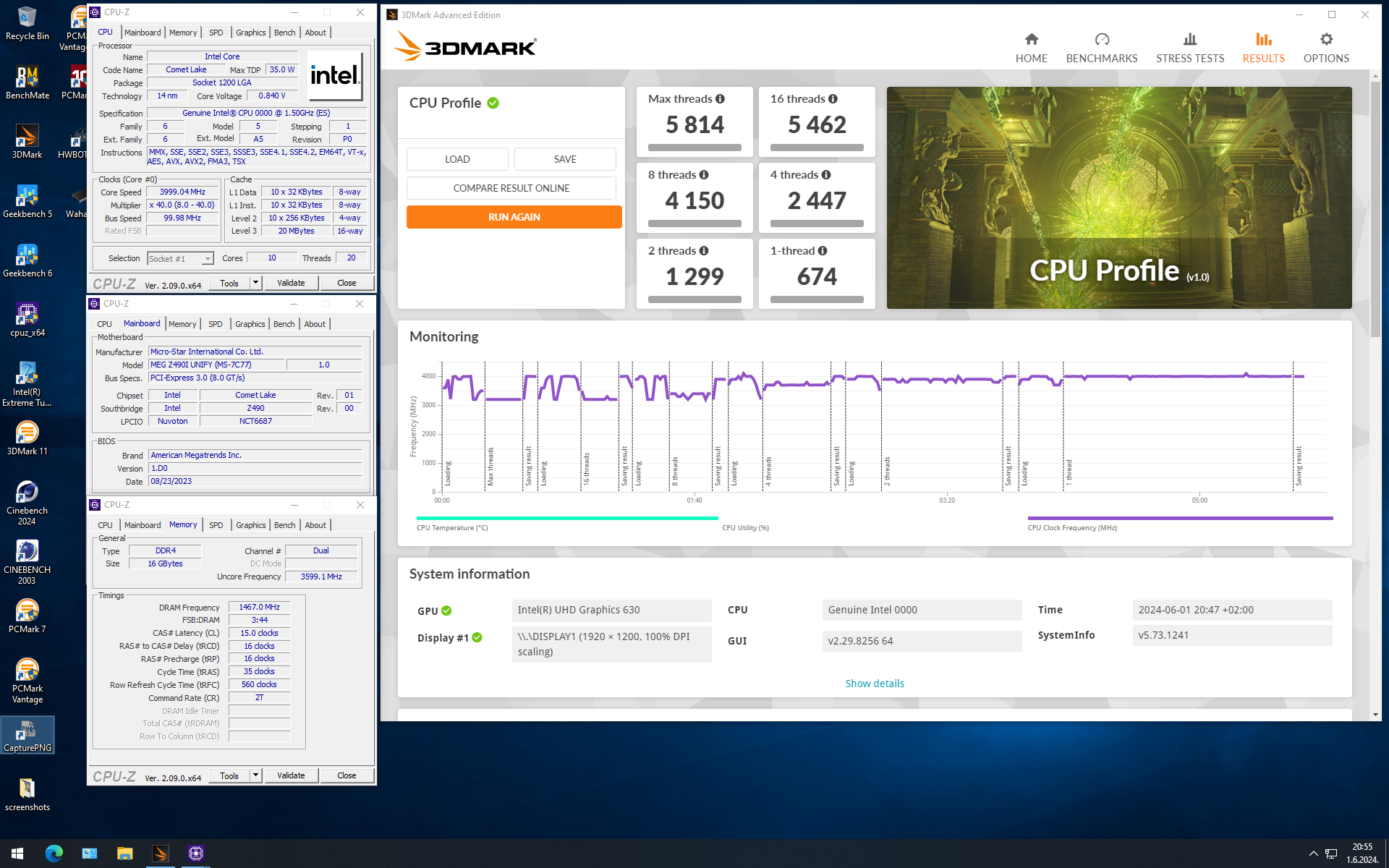The height and width of the screenshot is (868, 1389).
Task: Open the screenshots folder on desktop
Action: click(x=27, y=795)
